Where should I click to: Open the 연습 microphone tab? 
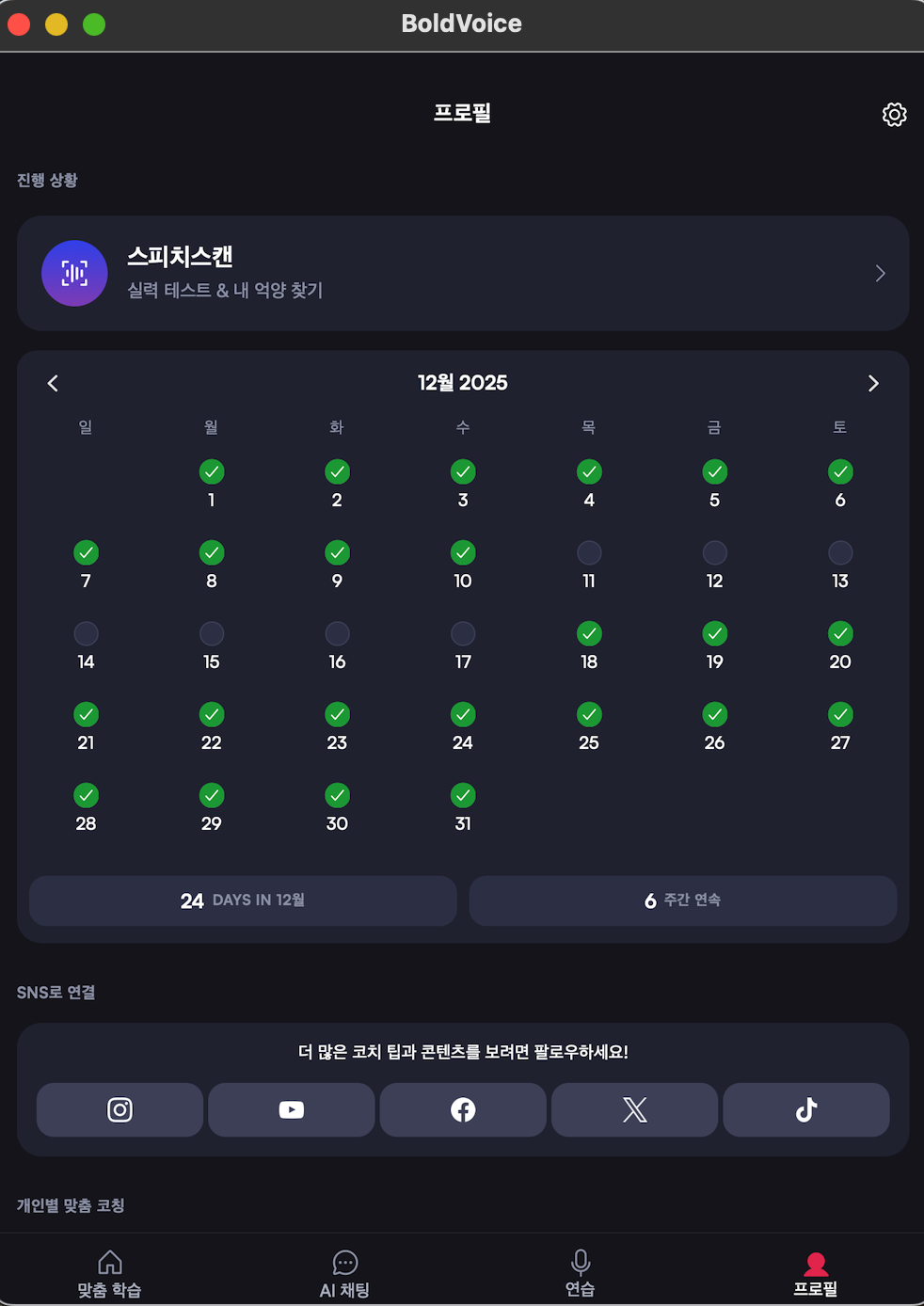tap(581, 1274)
